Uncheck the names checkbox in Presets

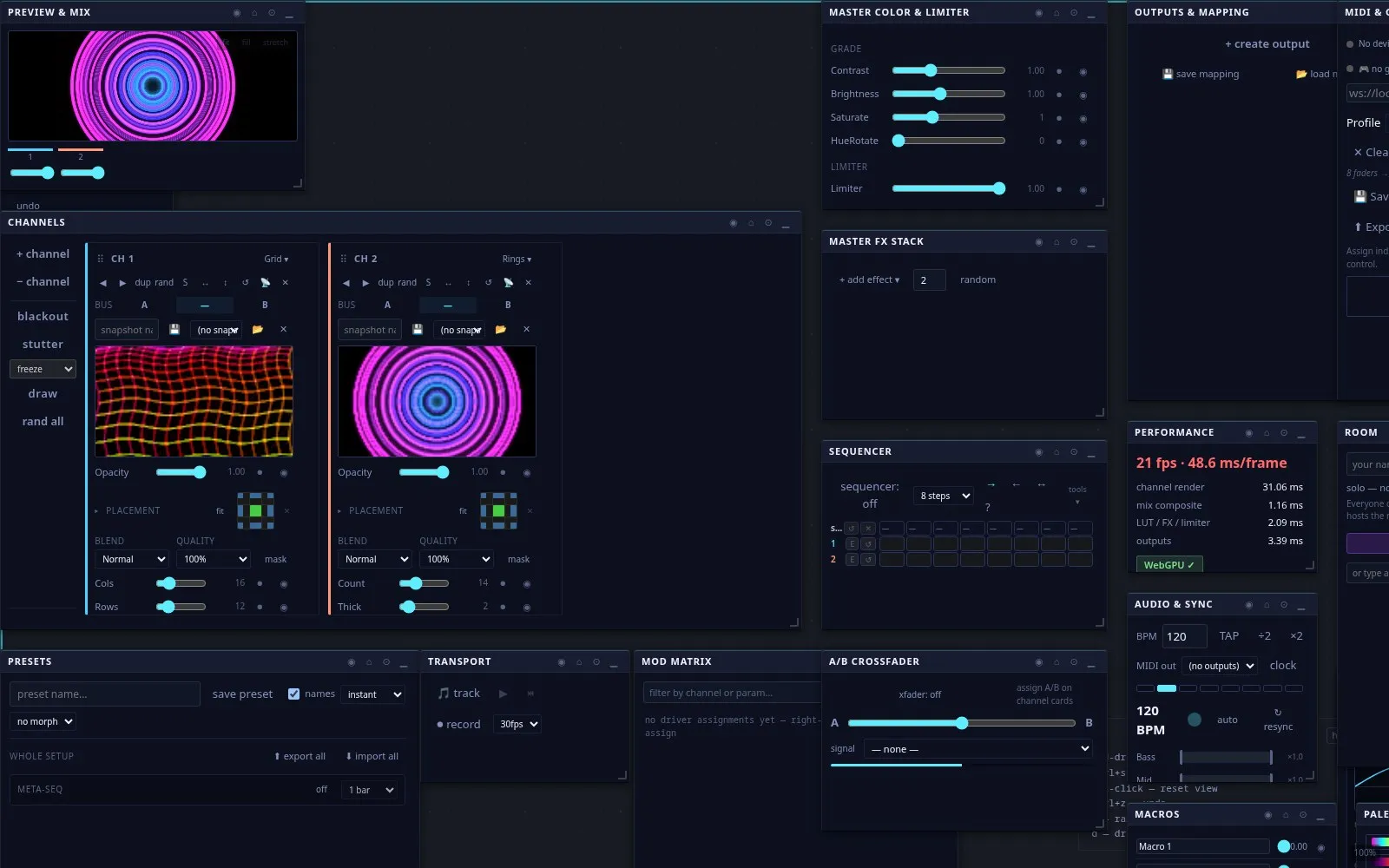(x=294, y=694)
